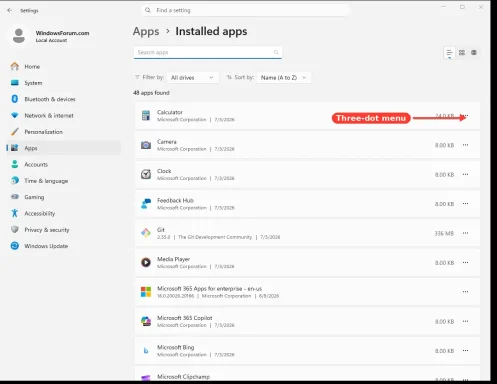Click the Camera app icon
Viewport: 497px width, 384px height.
point(146,145)
